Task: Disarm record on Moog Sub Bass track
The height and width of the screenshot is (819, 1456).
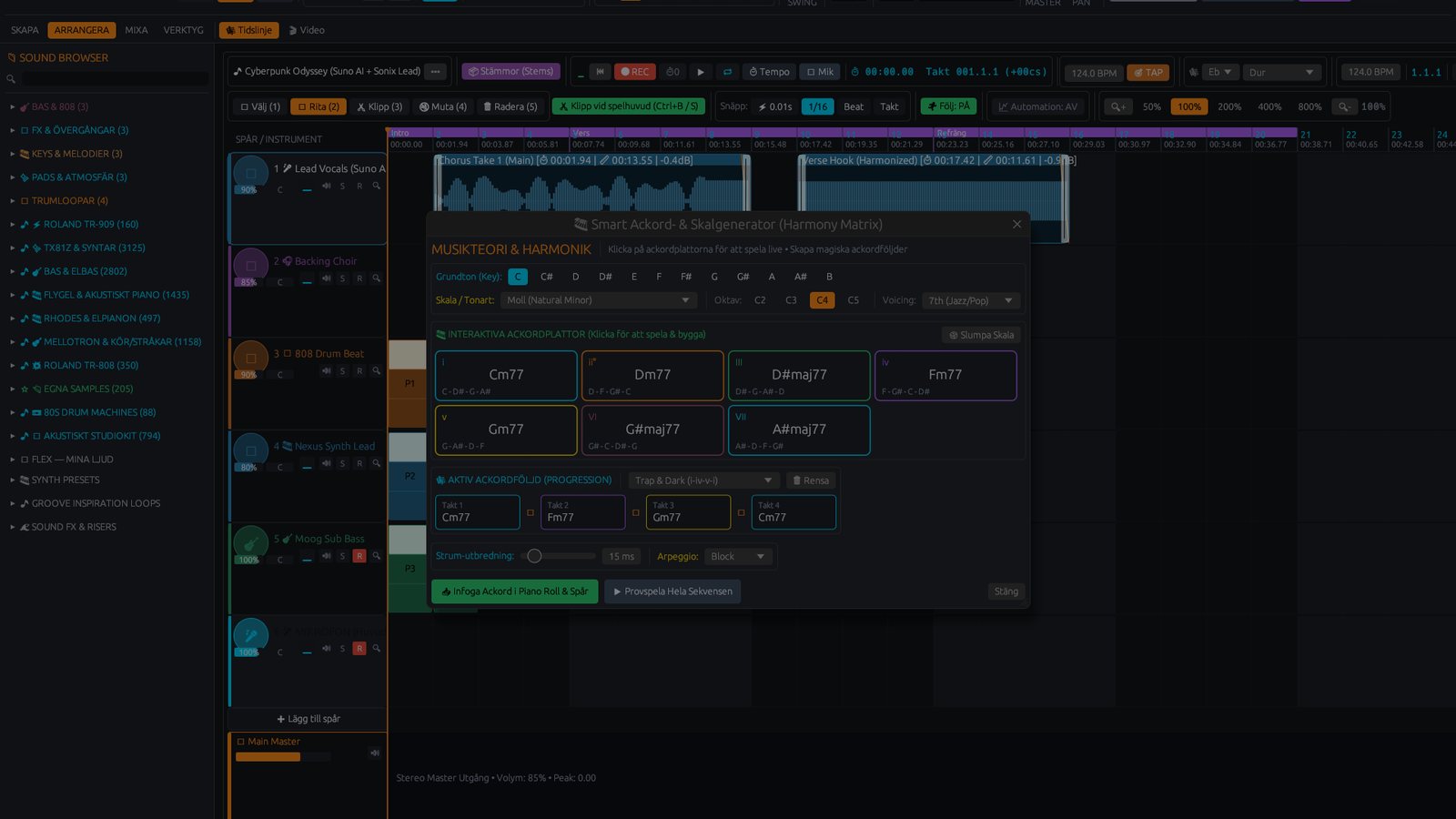Action: click(359, 556)
